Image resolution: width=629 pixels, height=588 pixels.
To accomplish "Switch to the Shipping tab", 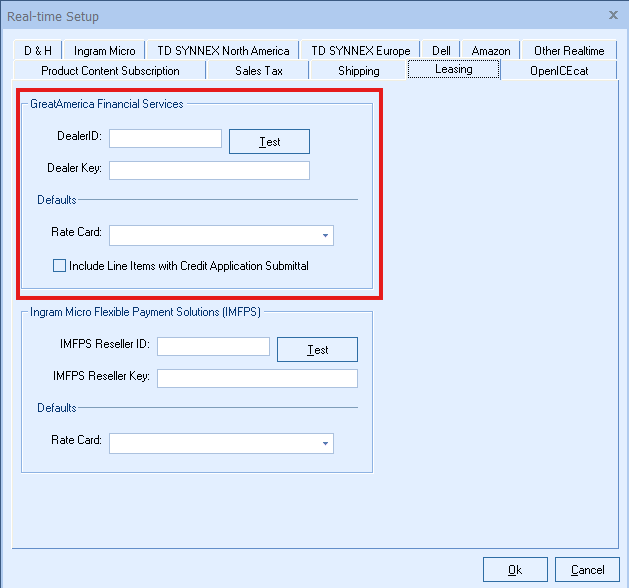I will pos(358,71).
